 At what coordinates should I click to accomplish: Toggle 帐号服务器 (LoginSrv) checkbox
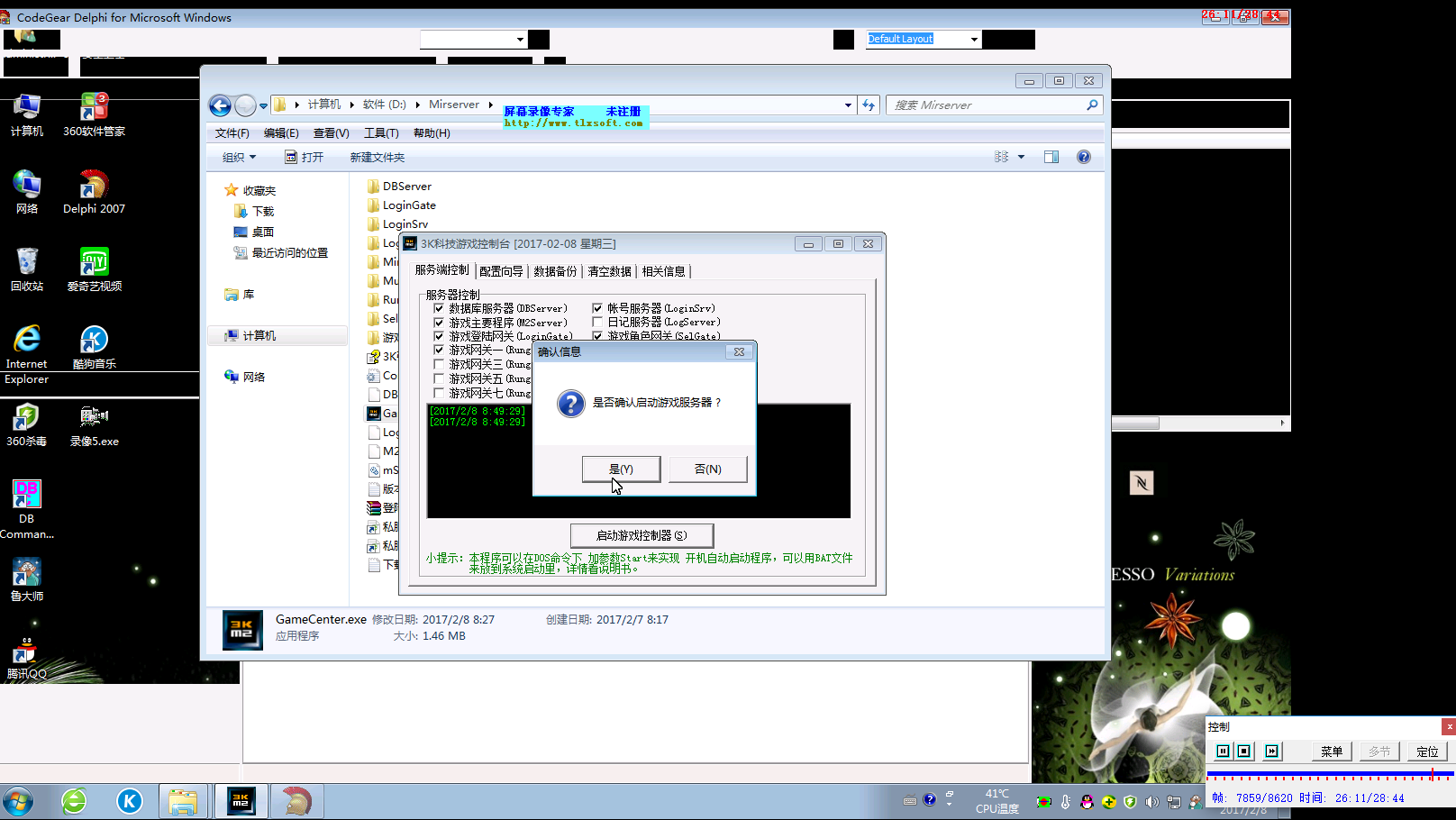point(597,308)
